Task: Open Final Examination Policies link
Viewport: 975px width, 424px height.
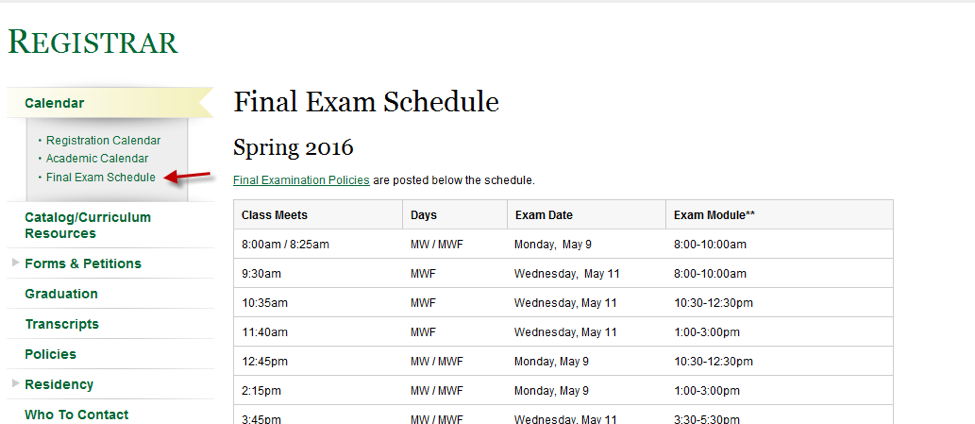Action: 301,181
